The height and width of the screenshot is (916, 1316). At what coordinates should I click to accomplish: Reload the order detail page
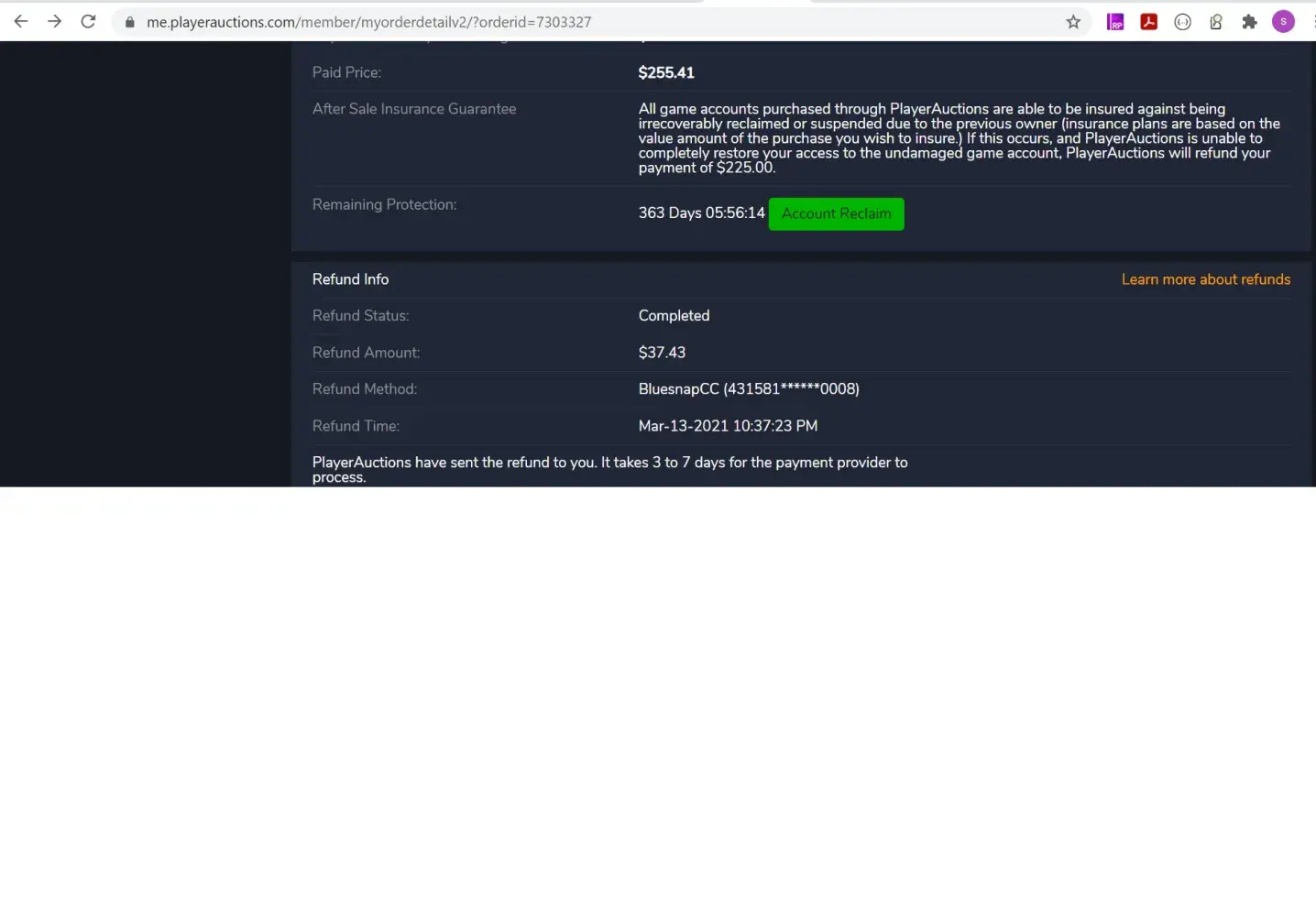[88, 21]
